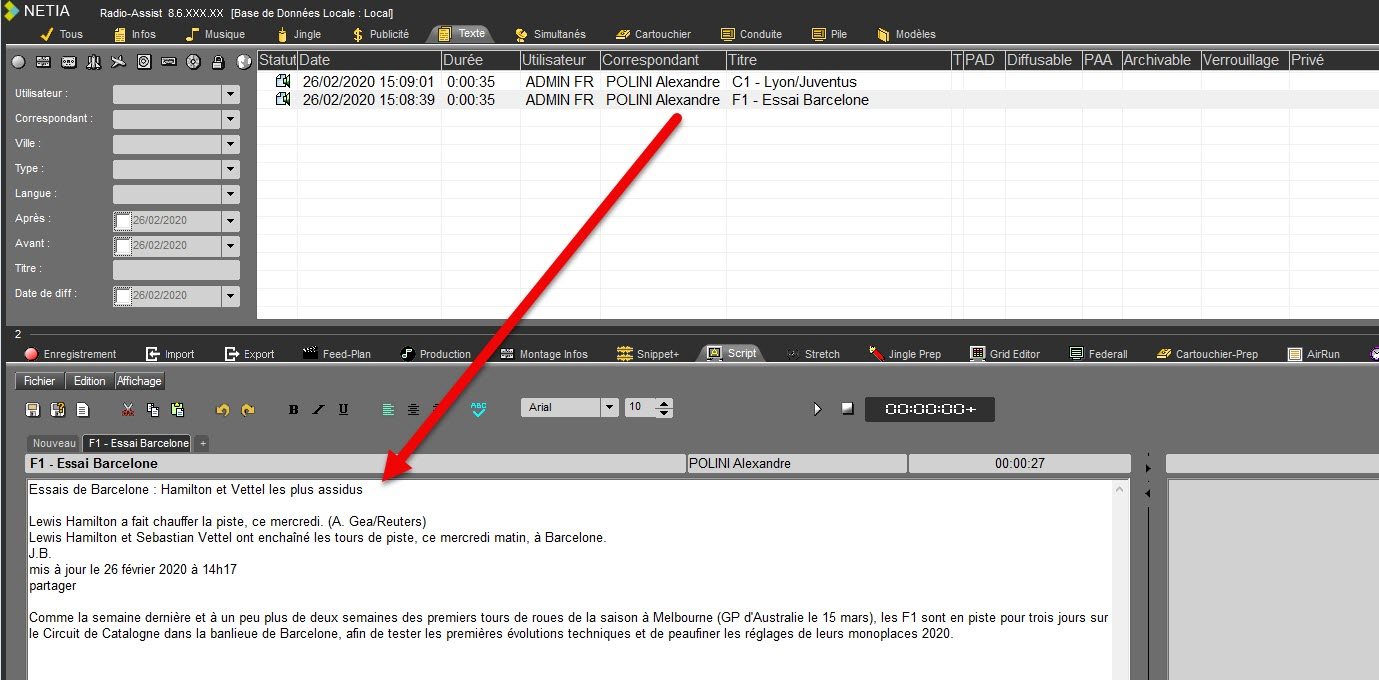The width and height of the screenshot is (1379, 680).
Task: Click the Titre search input field
Action: tap(176, 270)
